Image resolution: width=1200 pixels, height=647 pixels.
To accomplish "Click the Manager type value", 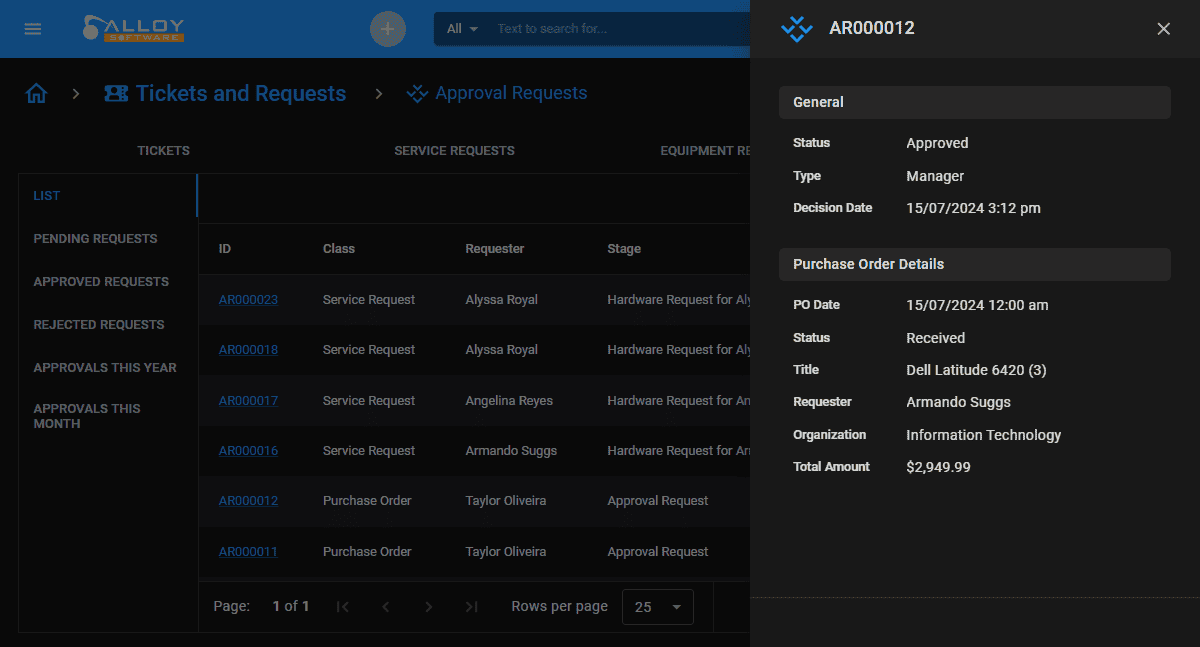I will click(935, 176).
